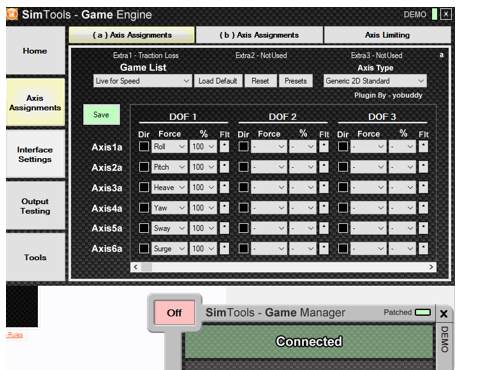The height and width of the screenshot is (370, 480).
Task: Toggle Flt button for Axis2a DOF 1
Action: coord(224,167)
